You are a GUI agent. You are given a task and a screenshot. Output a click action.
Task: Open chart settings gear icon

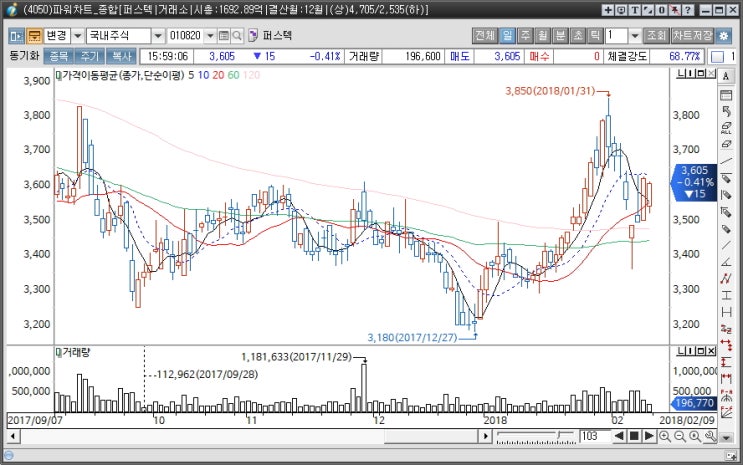point(724,36)
